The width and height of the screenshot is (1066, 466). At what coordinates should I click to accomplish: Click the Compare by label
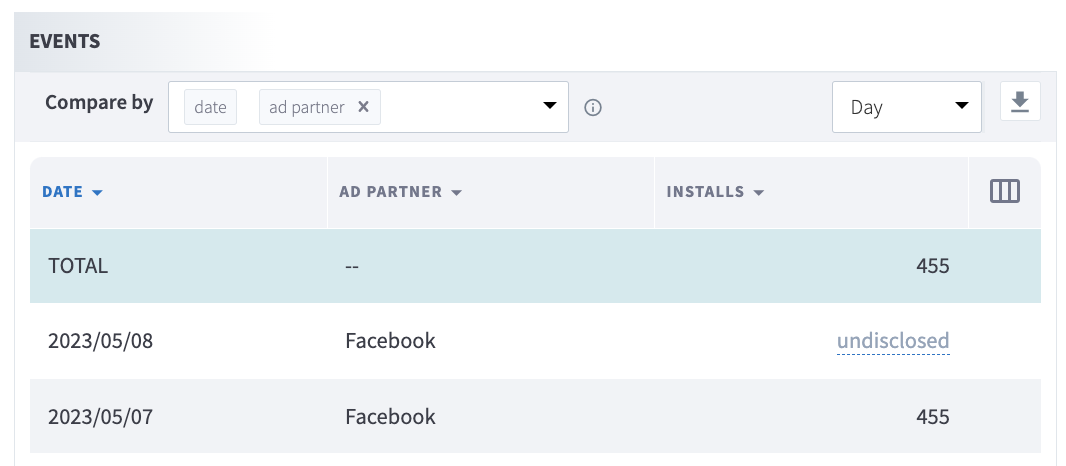pyautogui.click(x=99, y=103)
